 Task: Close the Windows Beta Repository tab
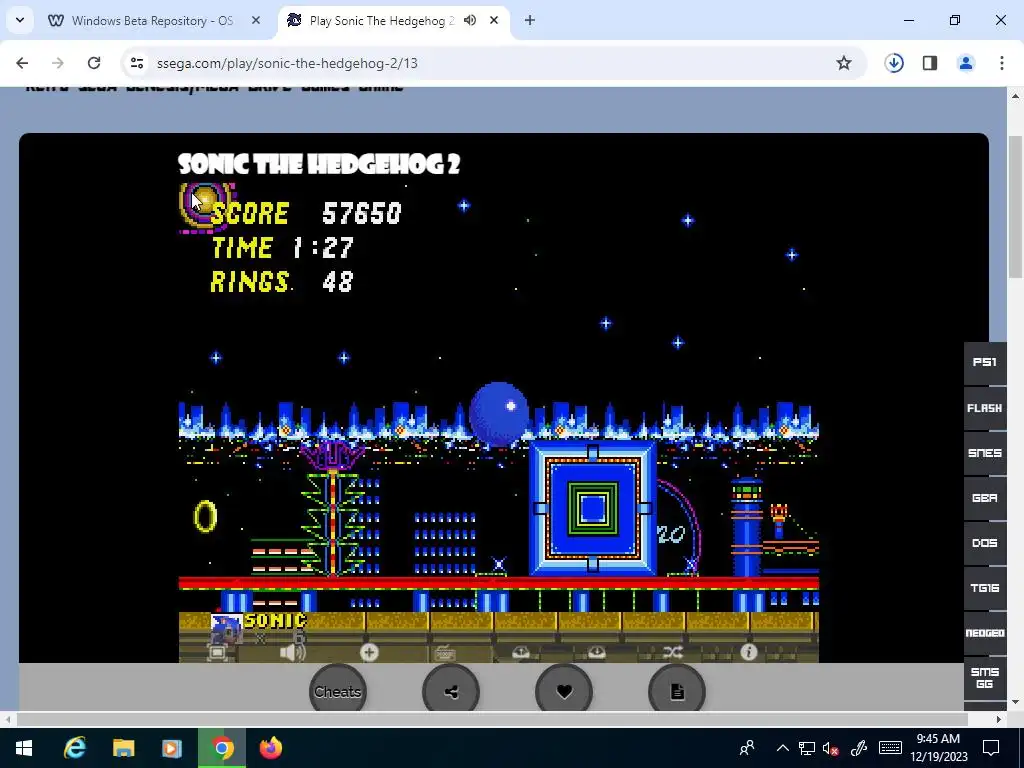click(x=256, y=20)
